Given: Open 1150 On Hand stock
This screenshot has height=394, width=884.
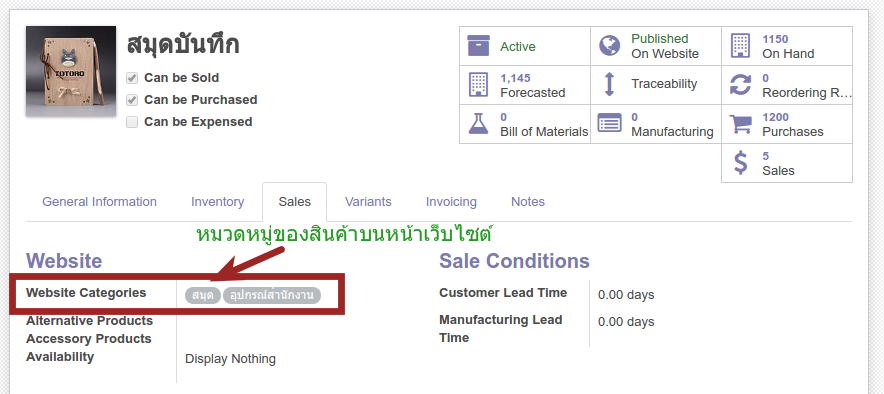Looking at the screenshot, I should pos(788,46).
